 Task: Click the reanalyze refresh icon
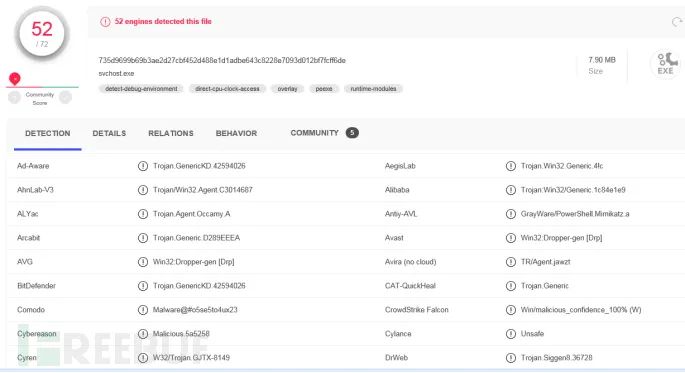click(x=677, y=21)
